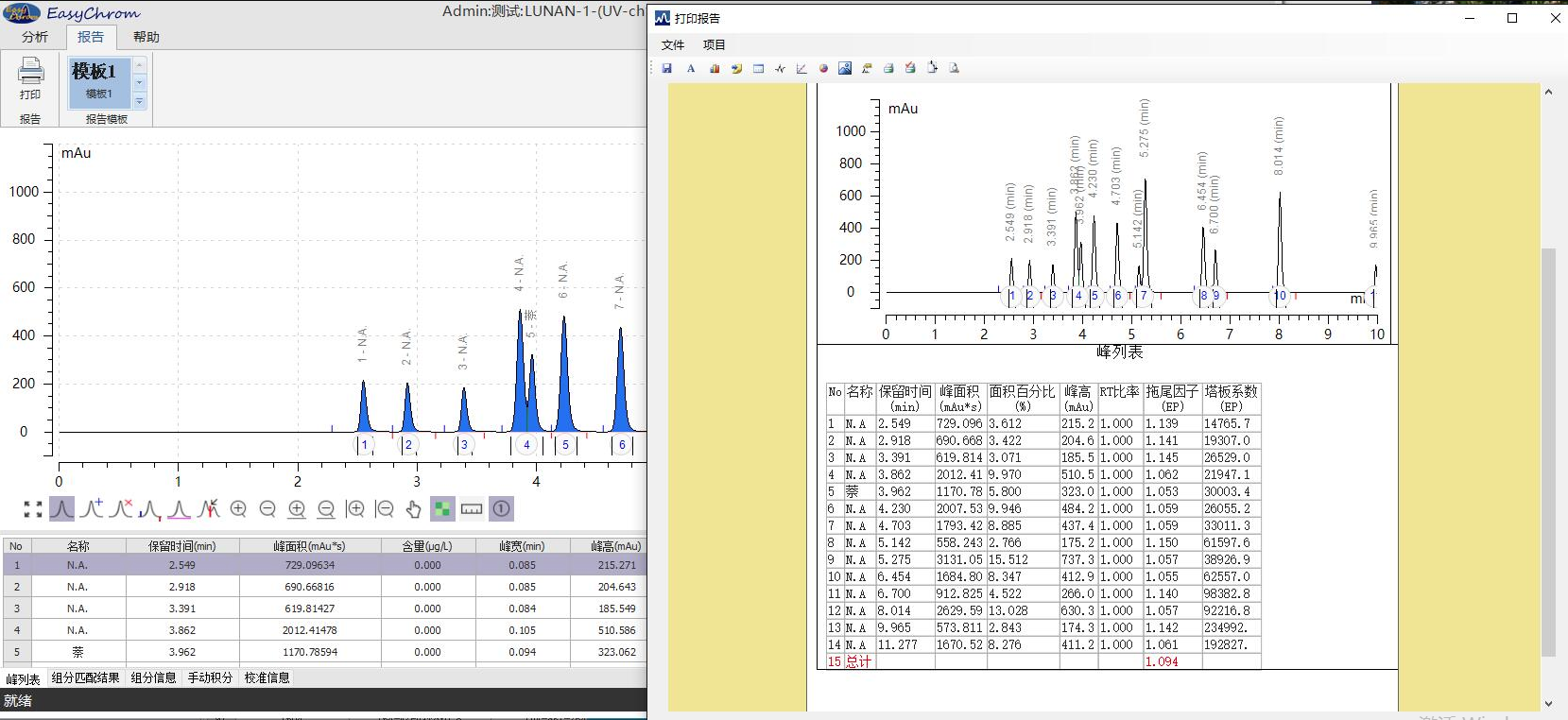The width and height of the screenshot is (1568, 720).
Task: Open the 帮助 ribbon tab
Action: pyautogui.click(x=146, y=37)
